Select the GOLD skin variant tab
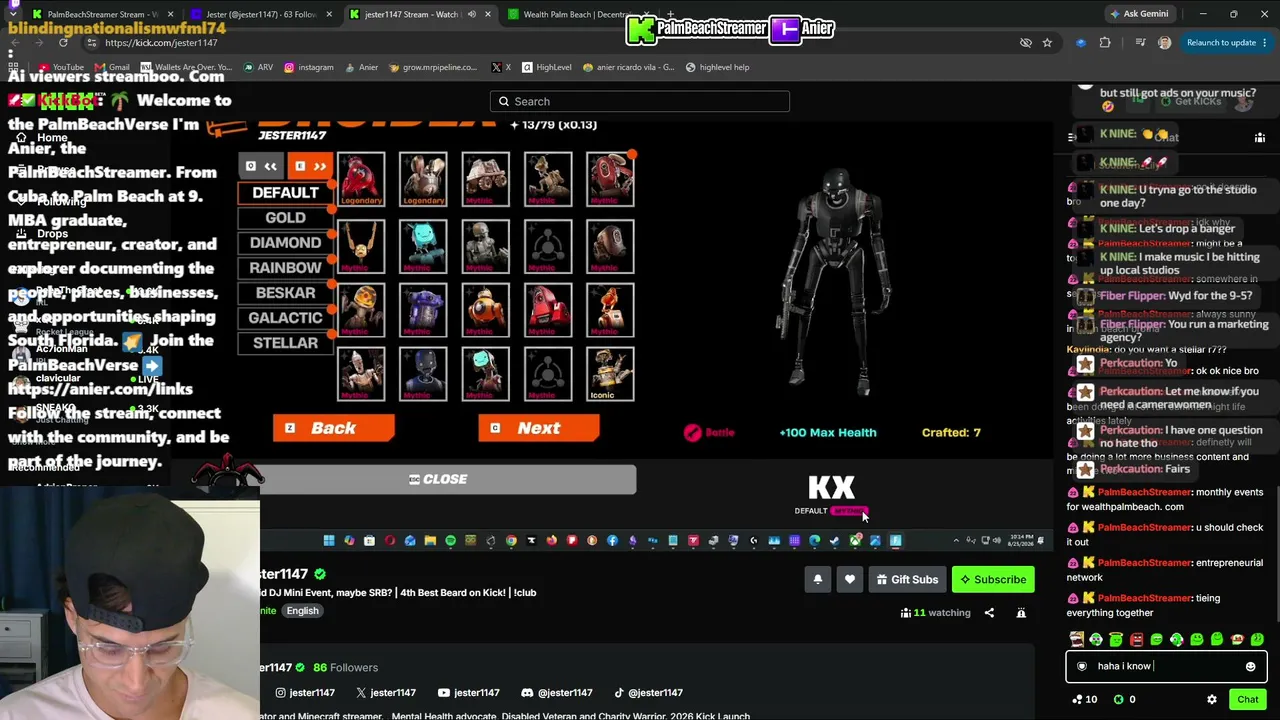The height and width of the screenshot is (720, 1280). [285, 218]
